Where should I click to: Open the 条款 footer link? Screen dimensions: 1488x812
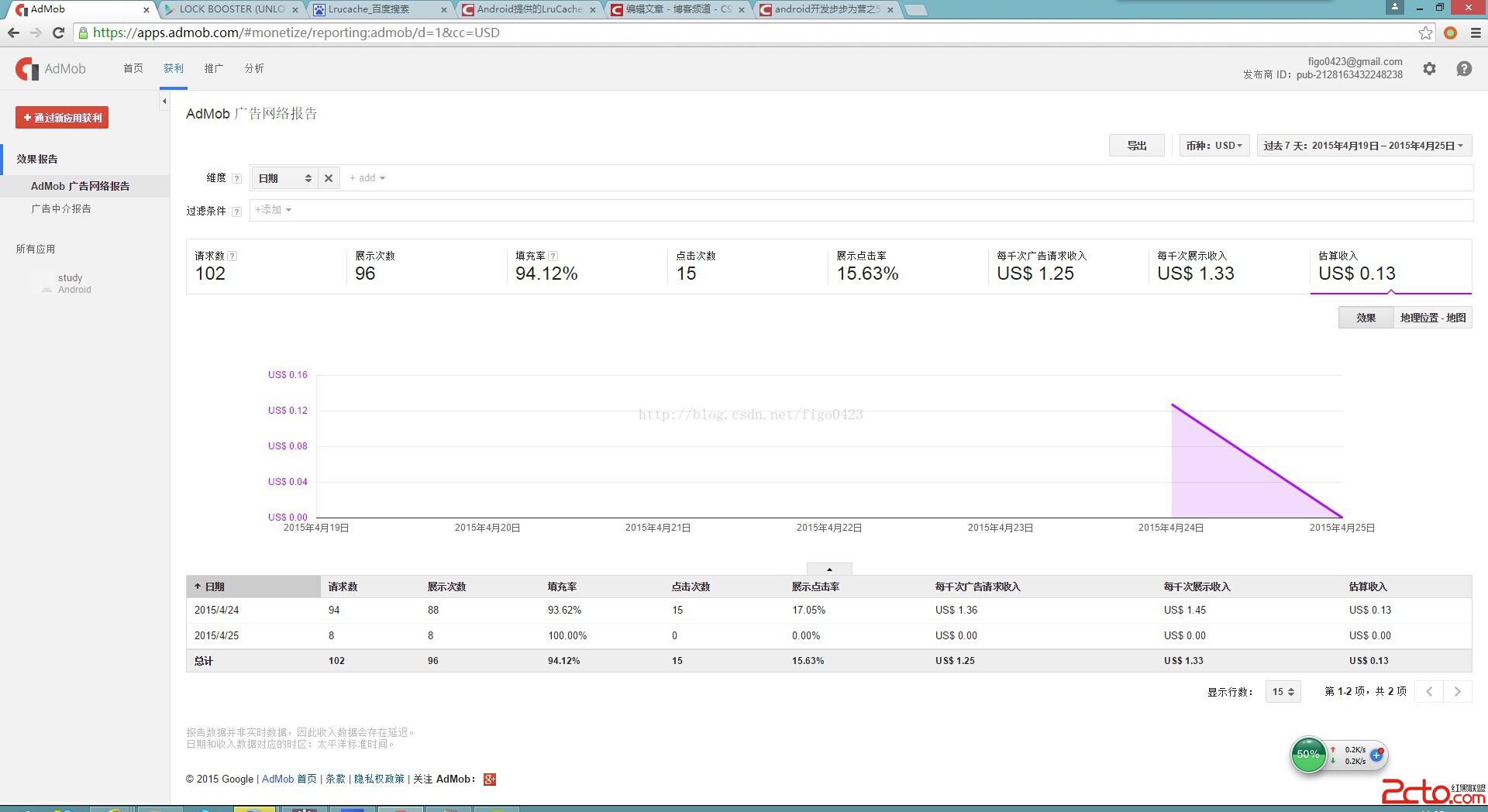tap(336, 779)
